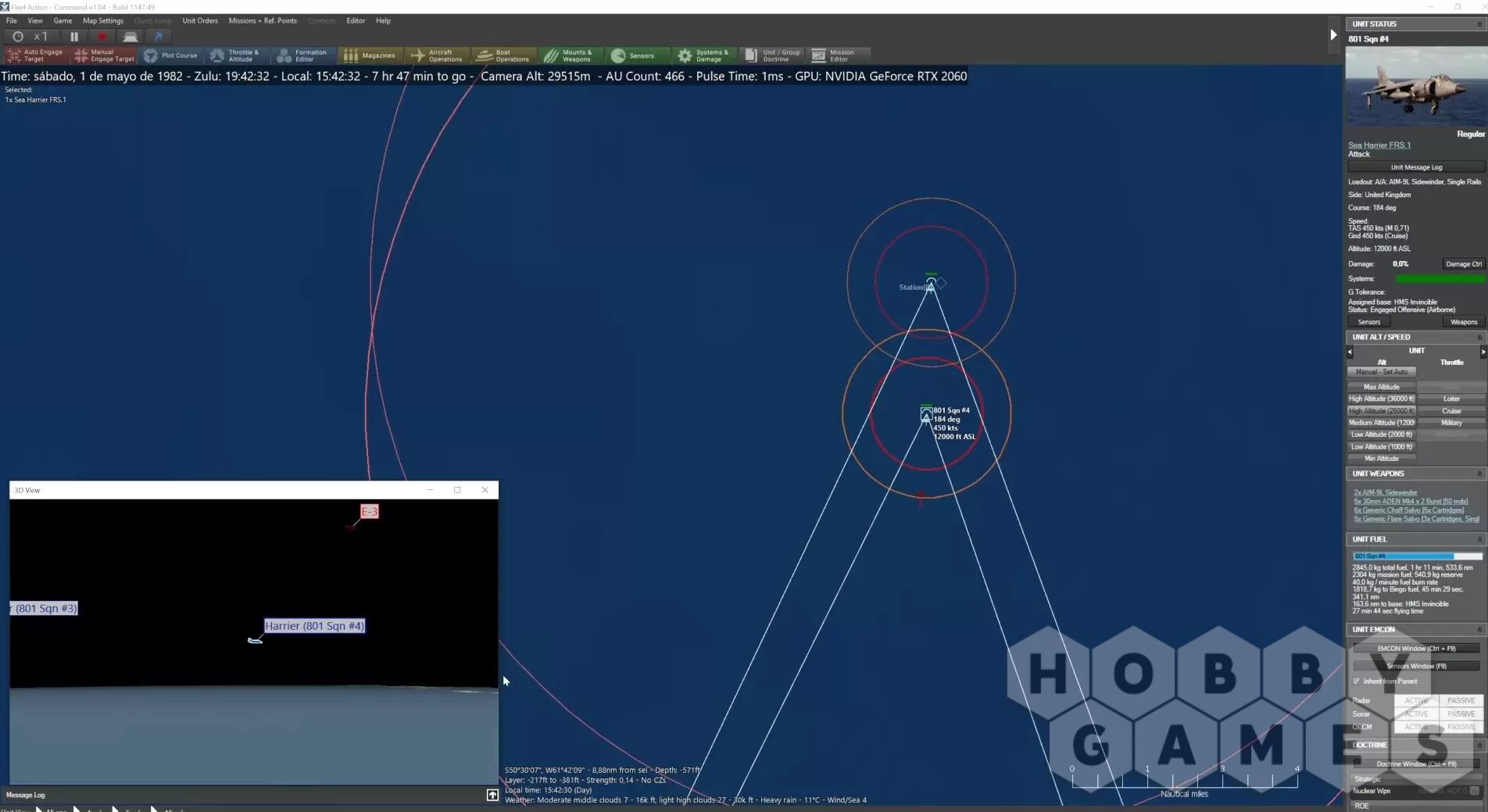The height and width of the screenshot is (812, 1488).
Task: Click previous unit arrow in Alt/Speed
Action: click(1350, 352)
